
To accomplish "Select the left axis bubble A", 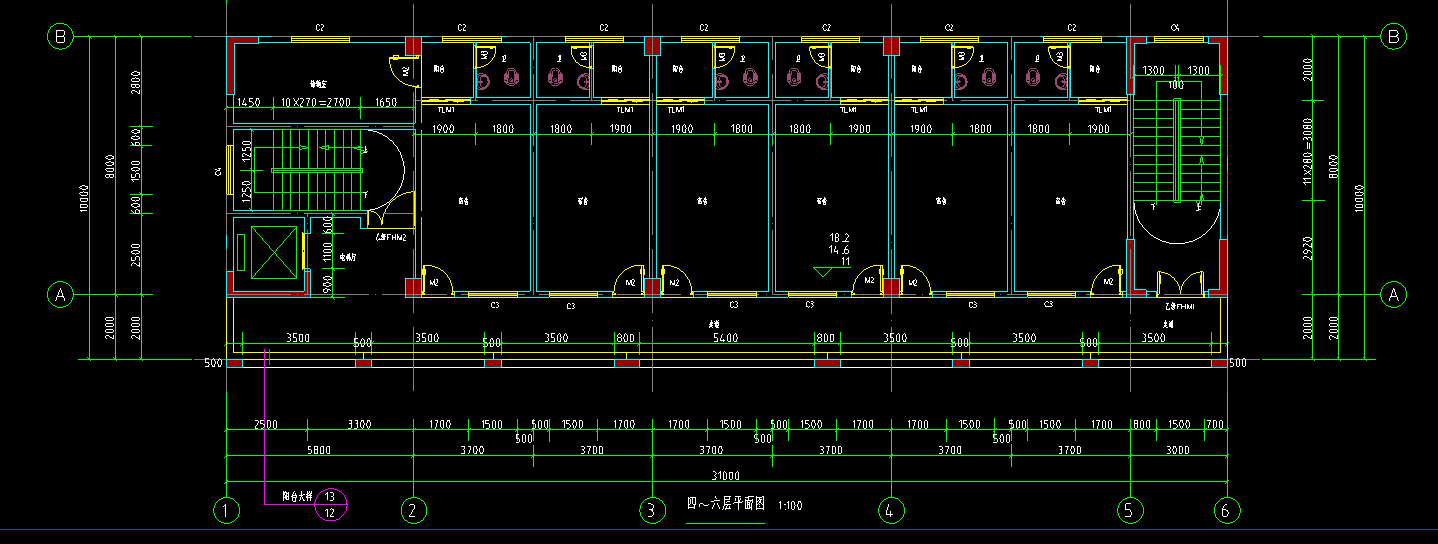I will click(x=61, y=295).
